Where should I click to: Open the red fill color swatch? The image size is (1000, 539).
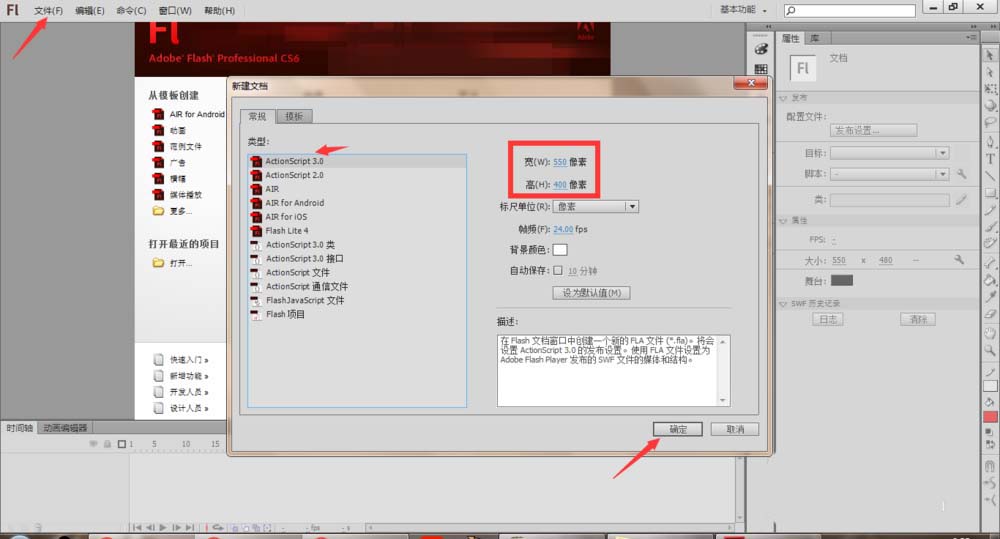click(x=990, y=417)
